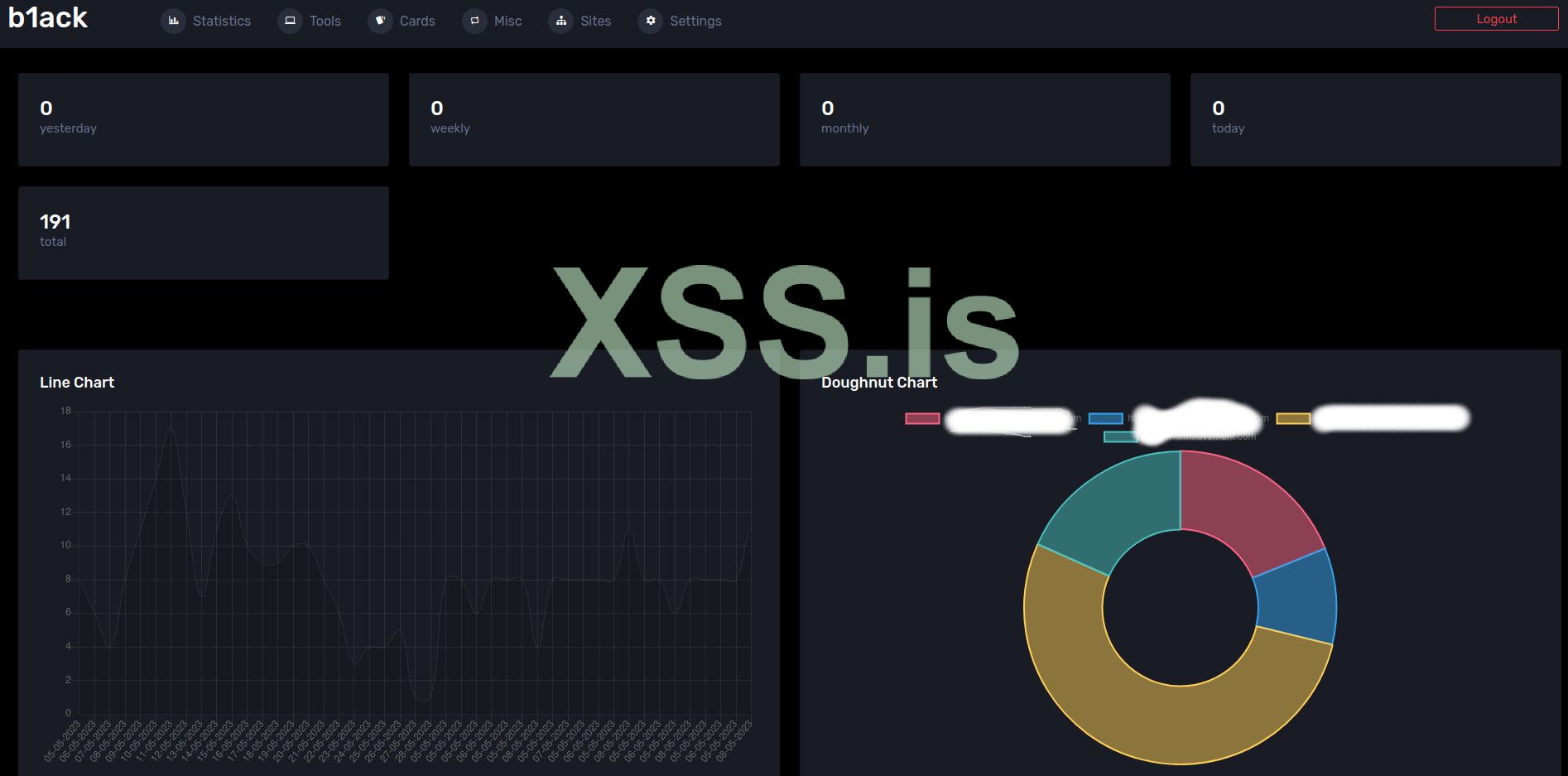Toggle the teal legend swatch
The width and height of the screenshot is (1568, 776).
(x=1121, y=436)
